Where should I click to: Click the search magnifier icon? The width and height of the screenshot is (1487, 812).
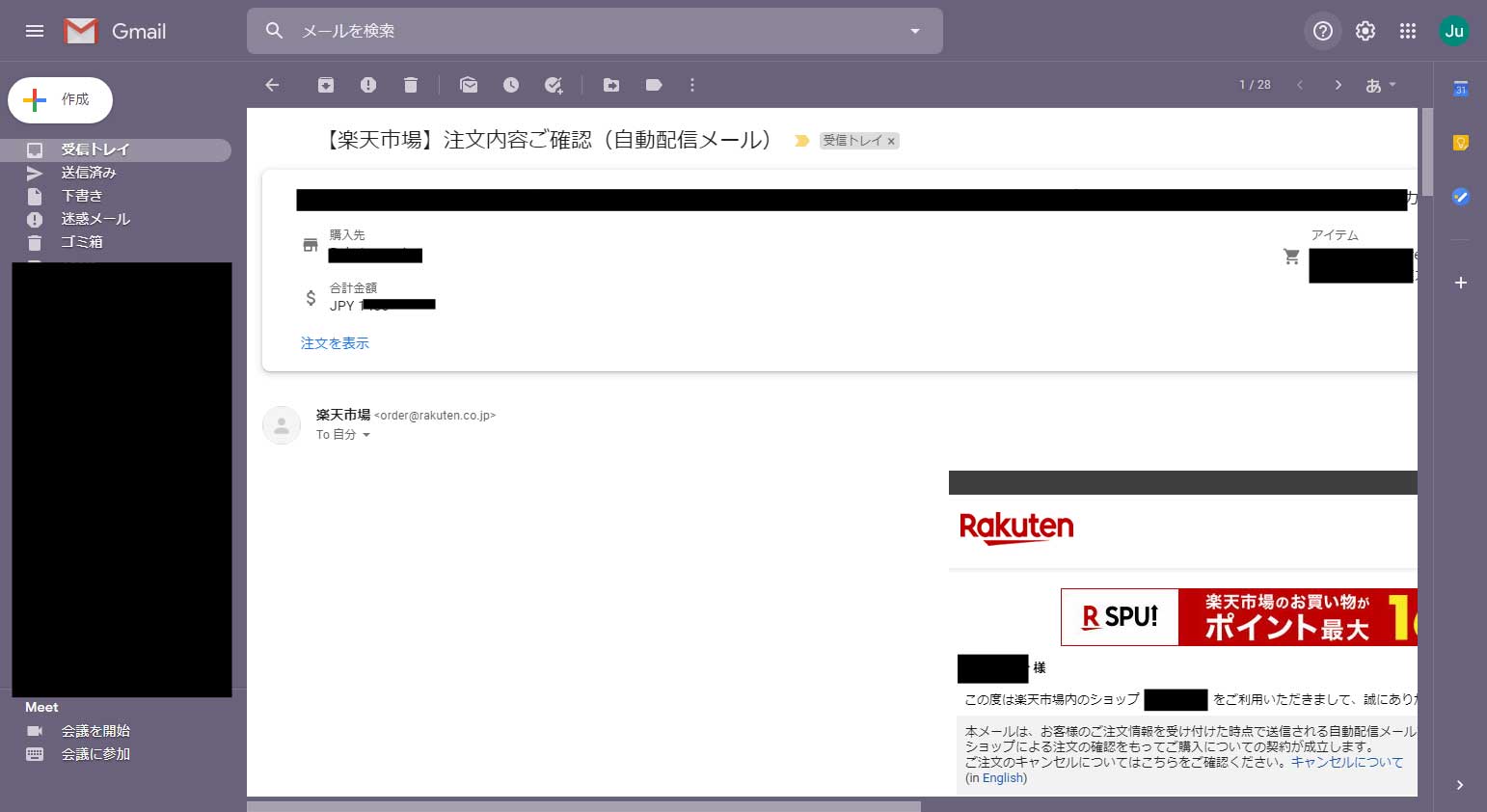click(274, 31)
